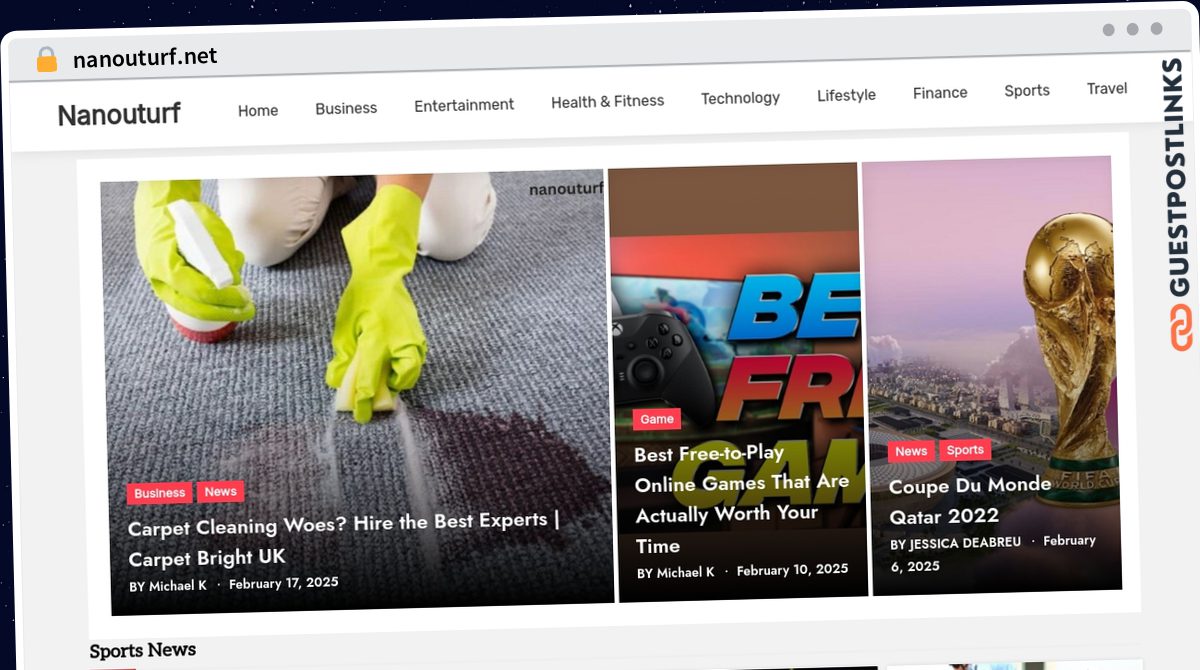Open the Travel menu item
Screen dimensions: 1200x670
click(1107, 89)
